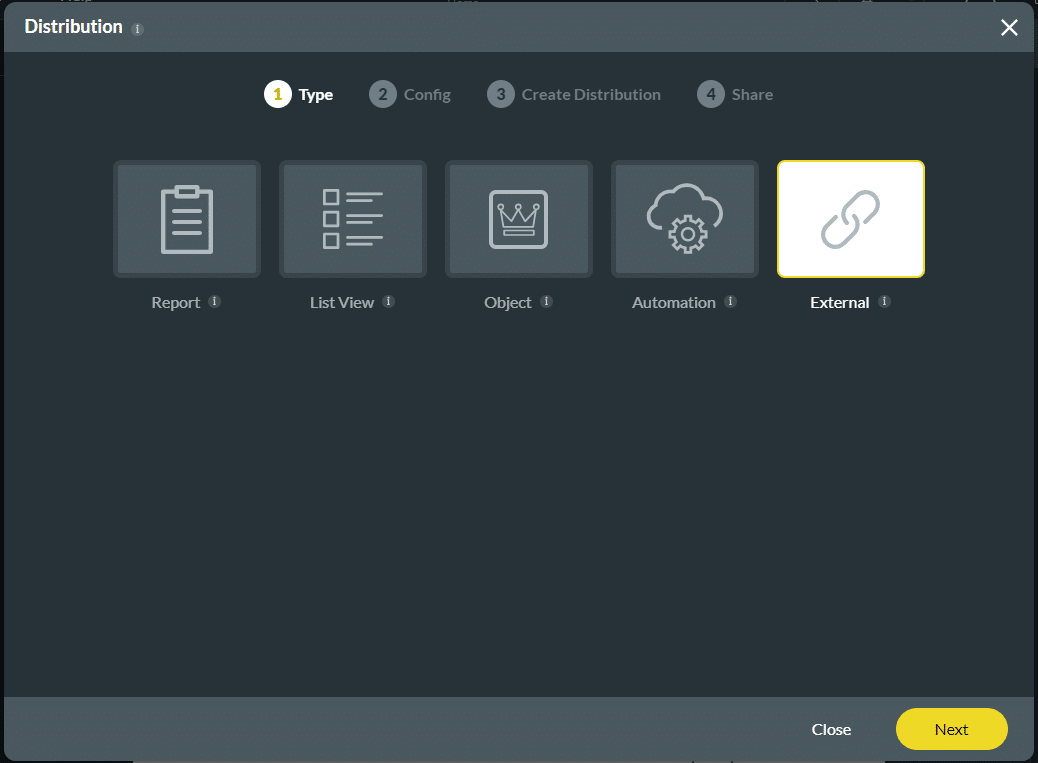1038x763 pixels.
Task: Open the info tooltip beside List View
Action: pos(388,301)
